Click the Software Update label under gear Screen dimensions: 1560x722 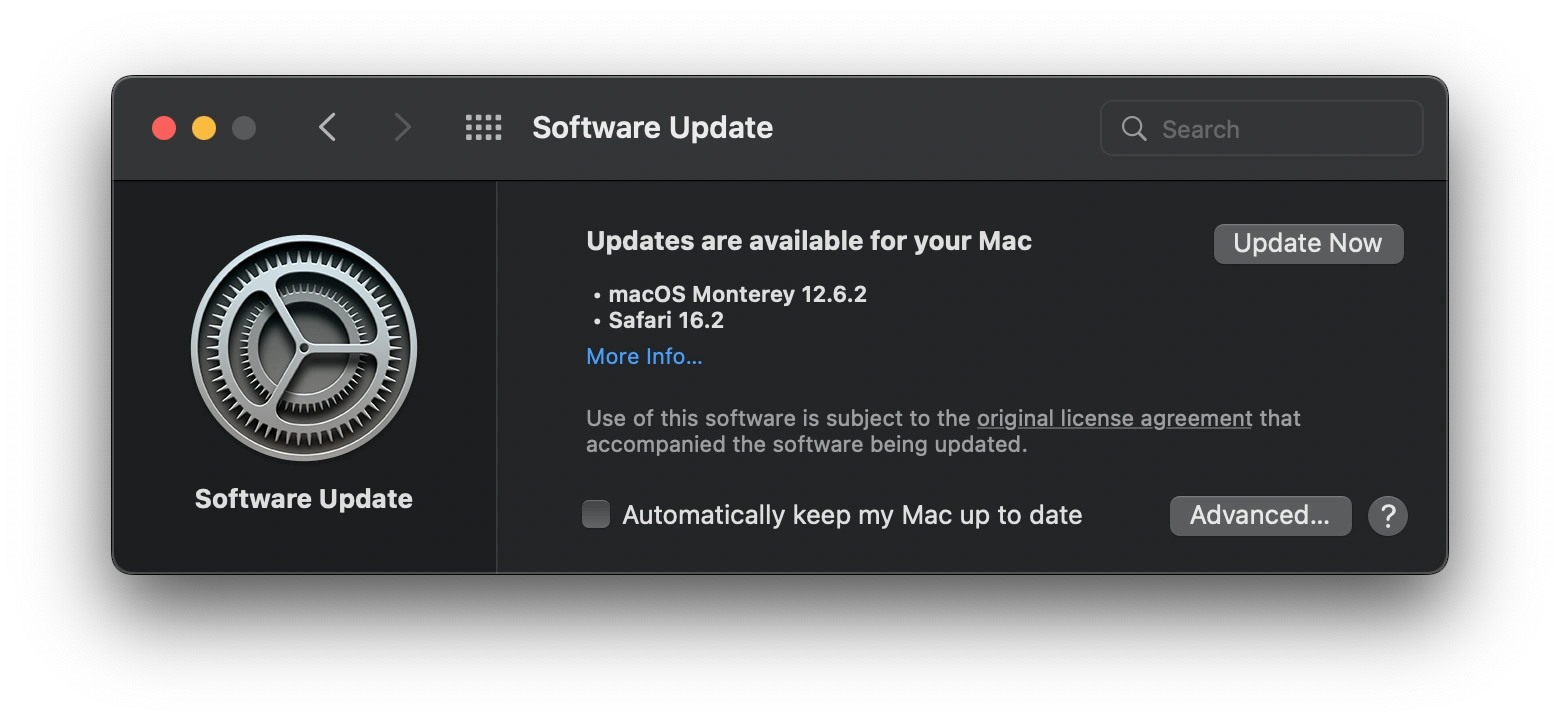[304, 499]
